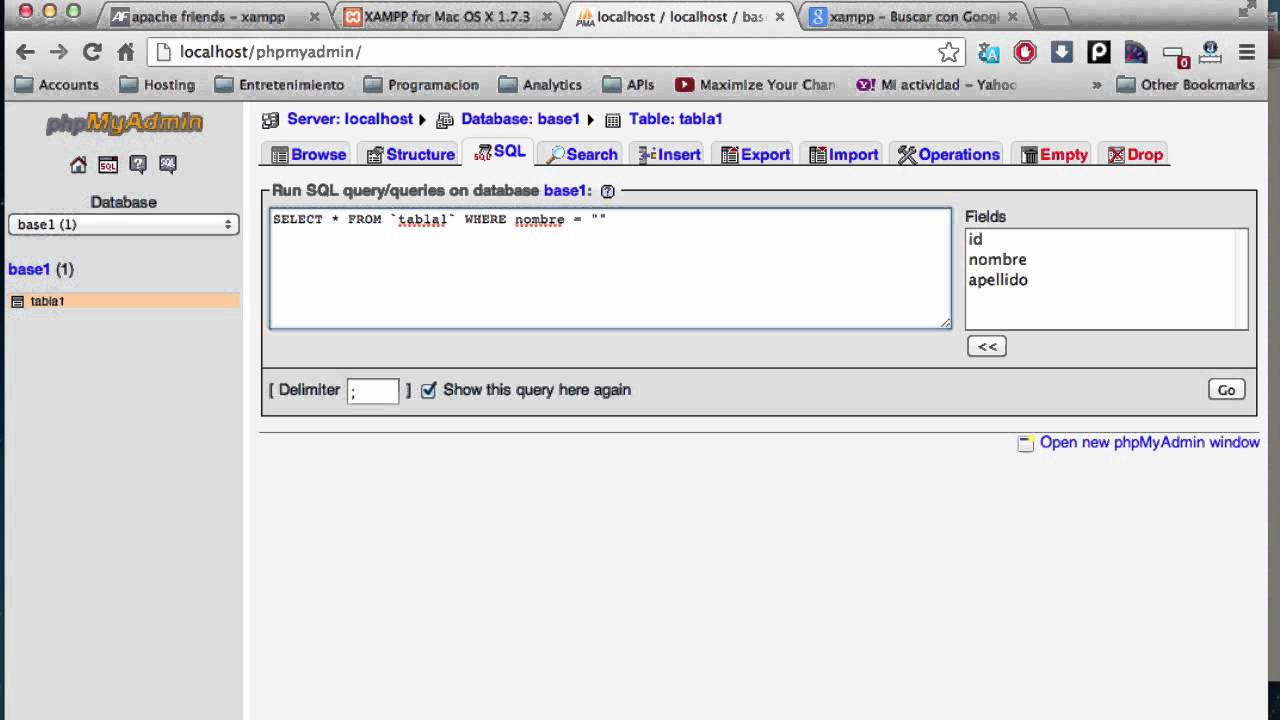Open the Hosting bookmarks folder
The height and width of the screenshot is (720, 1280).
[x=157, y=85]
